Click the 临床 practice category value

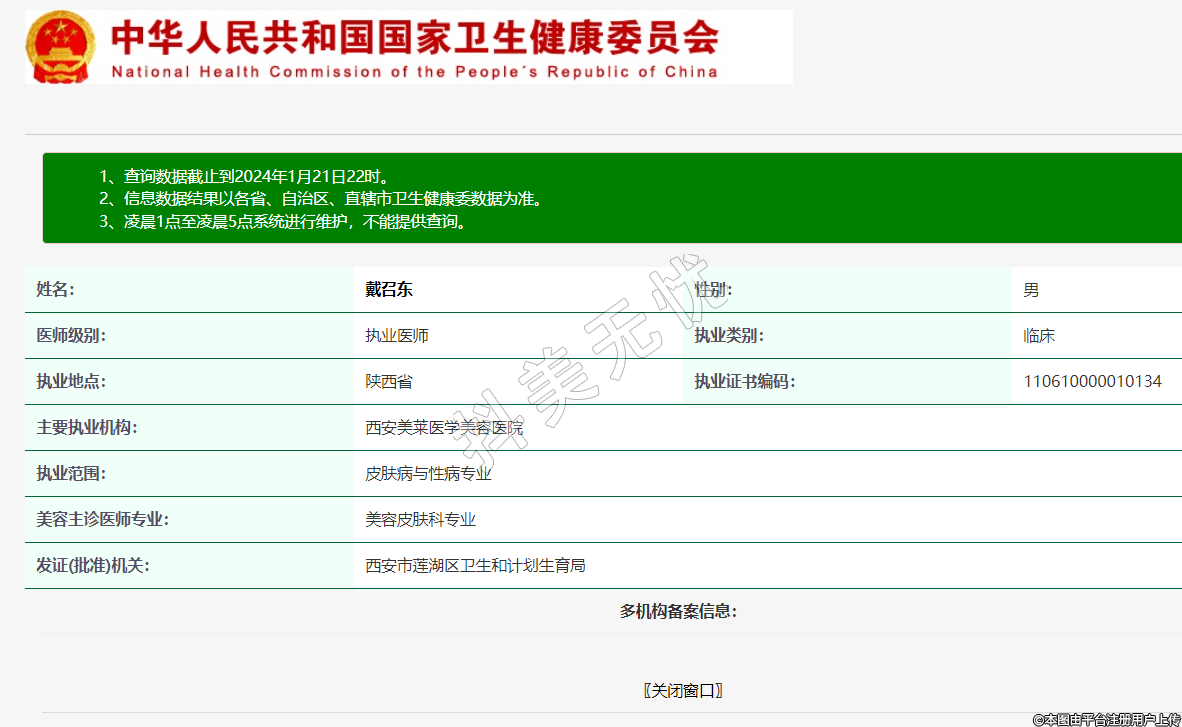1039,336
